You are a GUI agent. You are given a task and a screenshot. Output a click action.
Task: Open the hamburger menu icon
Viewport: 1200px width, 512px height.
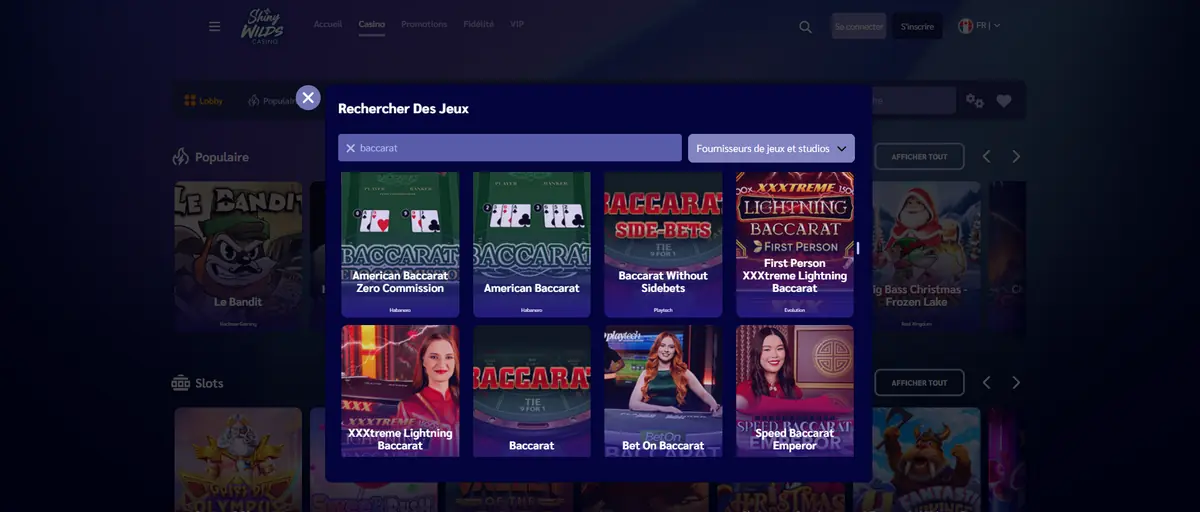coord(214,26)
